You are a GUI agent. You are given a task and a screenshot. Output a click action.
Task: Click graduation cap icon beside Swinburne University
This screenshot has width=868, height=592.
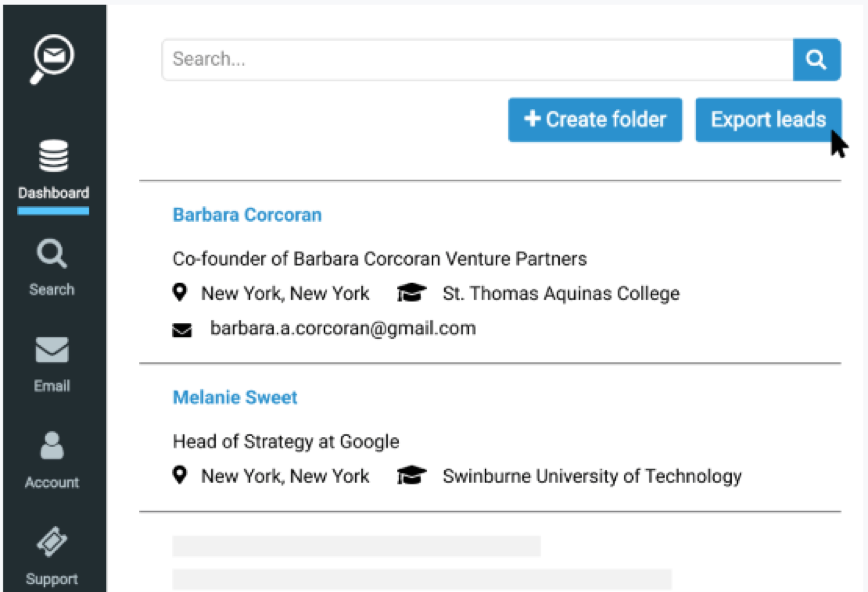[x=410, y=477]
